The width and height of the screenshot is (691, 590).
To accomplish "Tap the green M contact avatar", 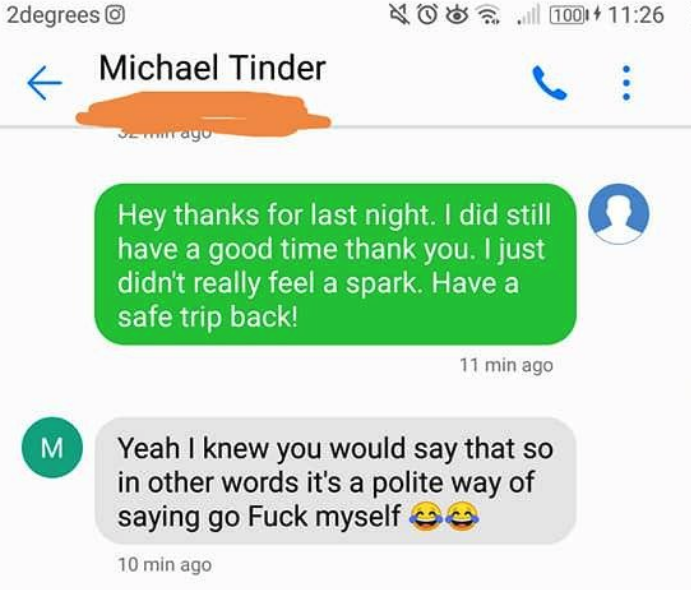I will point(52,447).
